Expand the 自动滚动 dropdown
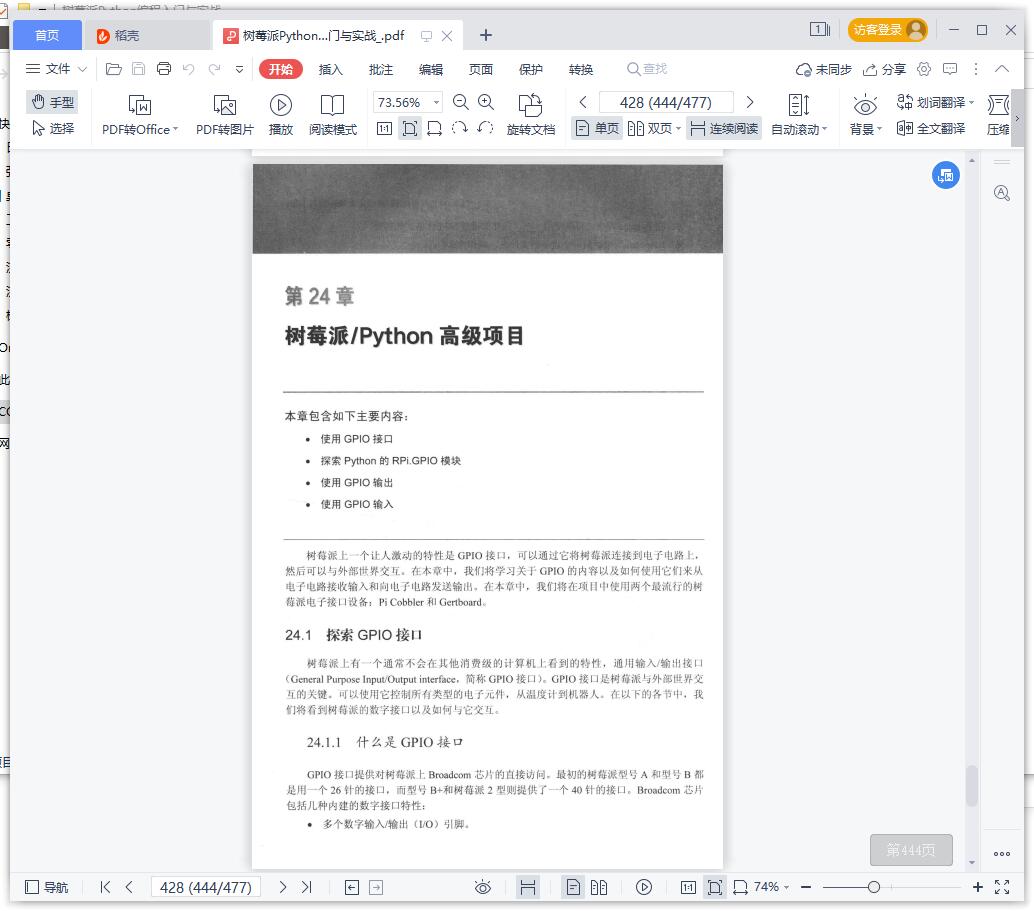The height and width of the screenshot is (911, 1034). click(824, 129)
